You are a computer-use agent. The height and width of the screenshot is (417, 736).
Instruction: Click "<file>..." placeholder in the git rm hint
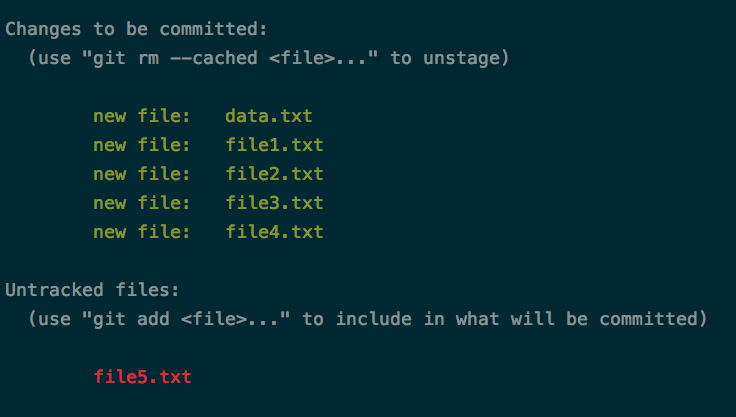point(323,58)
